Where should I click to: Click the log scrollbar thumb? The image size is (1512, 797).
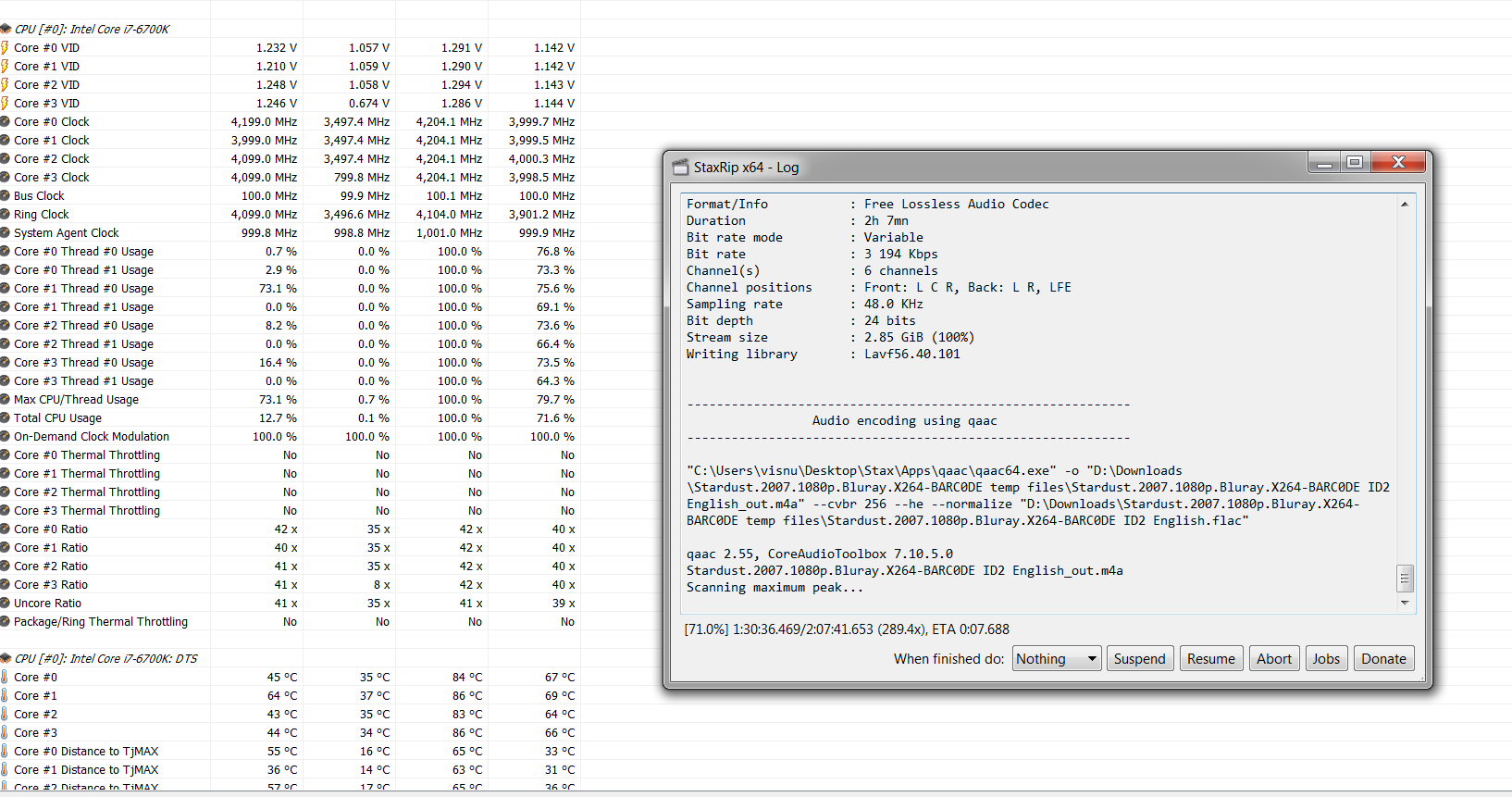point(1405,579)
